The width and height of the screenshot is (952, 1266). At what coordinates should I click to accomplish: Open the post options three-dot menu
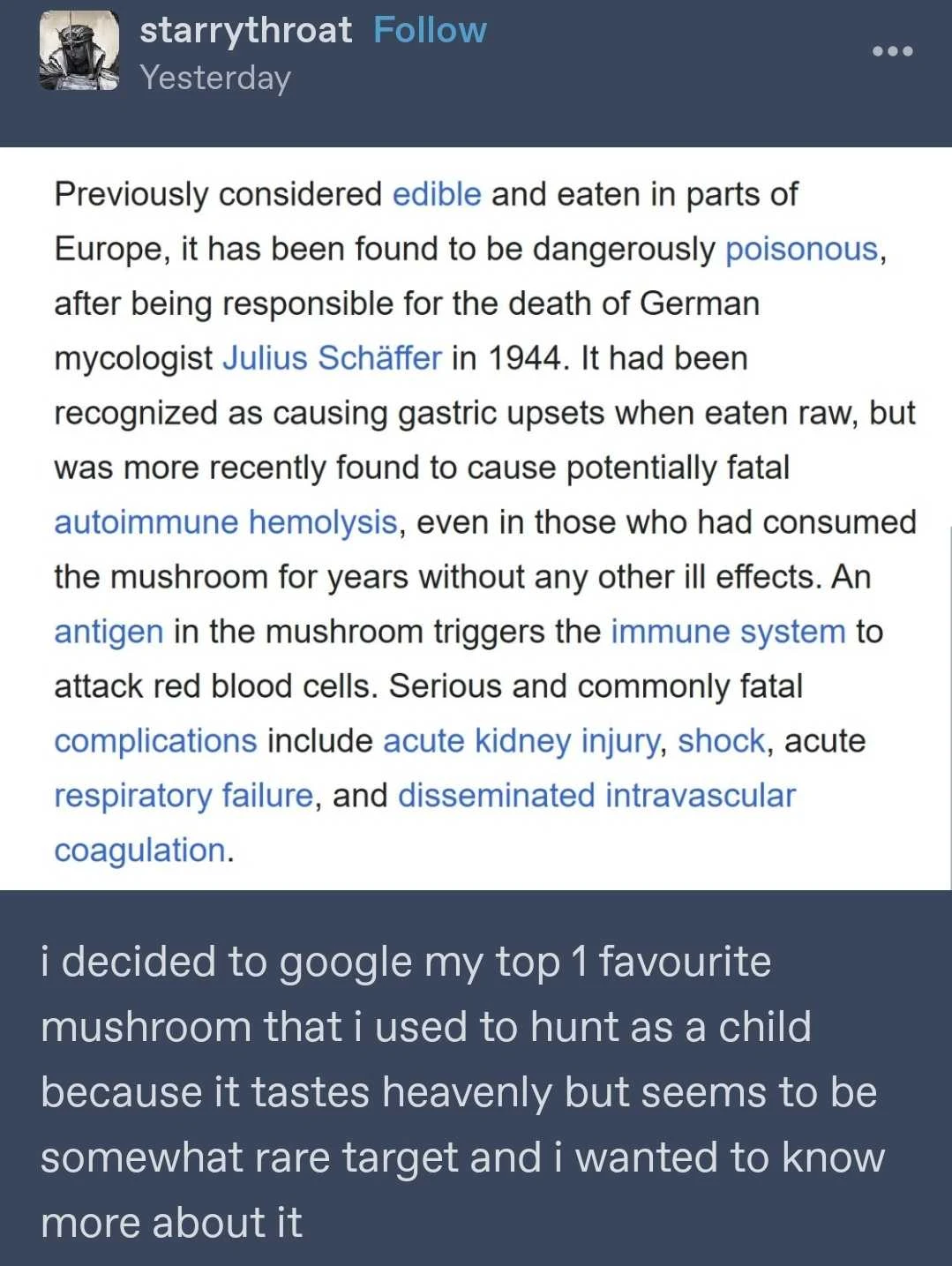click(892, 51)
